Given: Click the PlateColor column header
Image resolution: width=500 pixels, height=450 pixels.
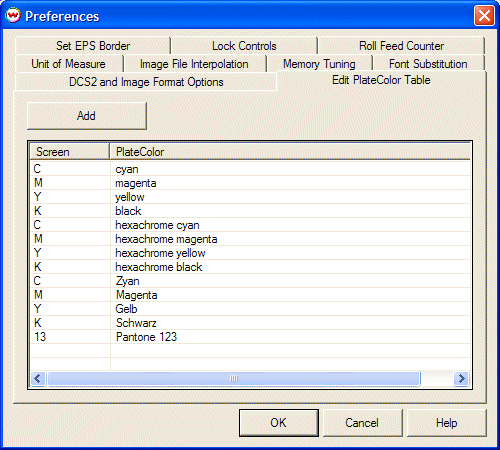Looking at the screenshot, I should pos(290,152).
